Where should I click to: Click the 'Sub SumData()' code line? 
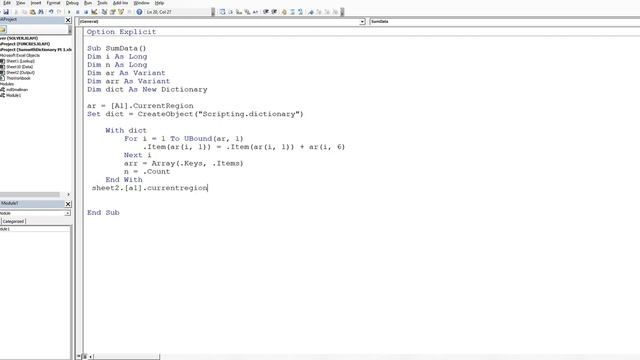(116, 48)
